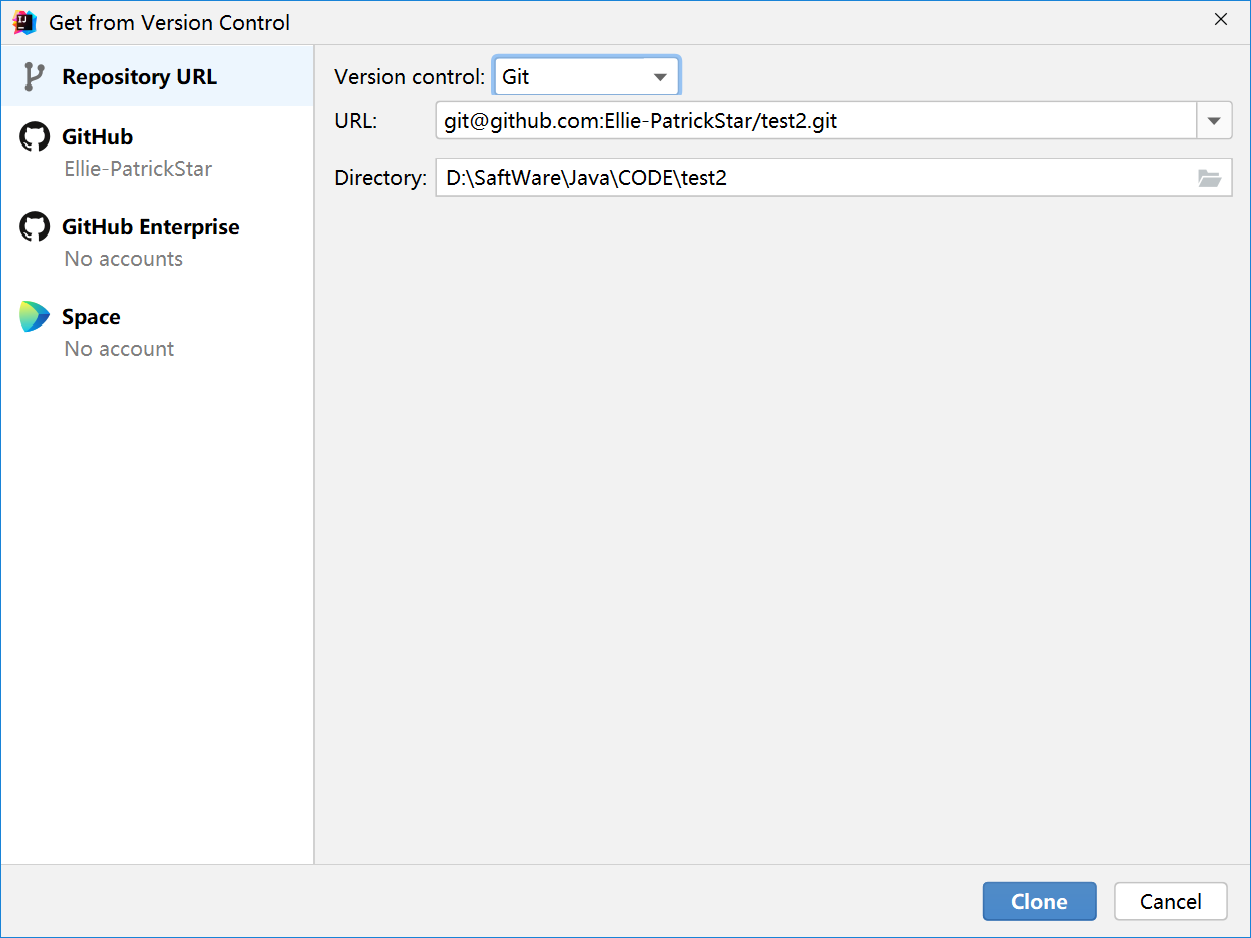Click the IntelliJ IDEA logo in title bar
Image resolution: width=1251 pixels, height=938 pixels.
tap(24, 22)
